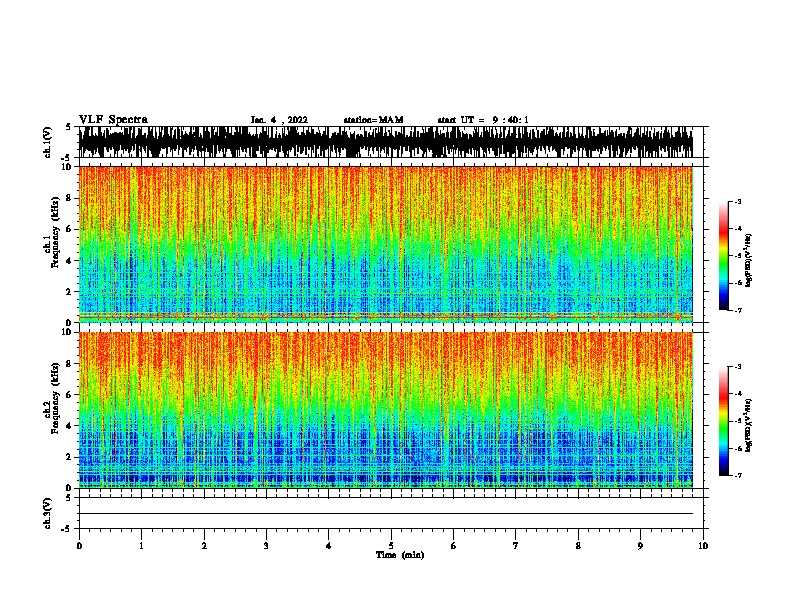
Task: Click the log(PSD) label beside ch.1 color bar
Action: tap(748, 261)
